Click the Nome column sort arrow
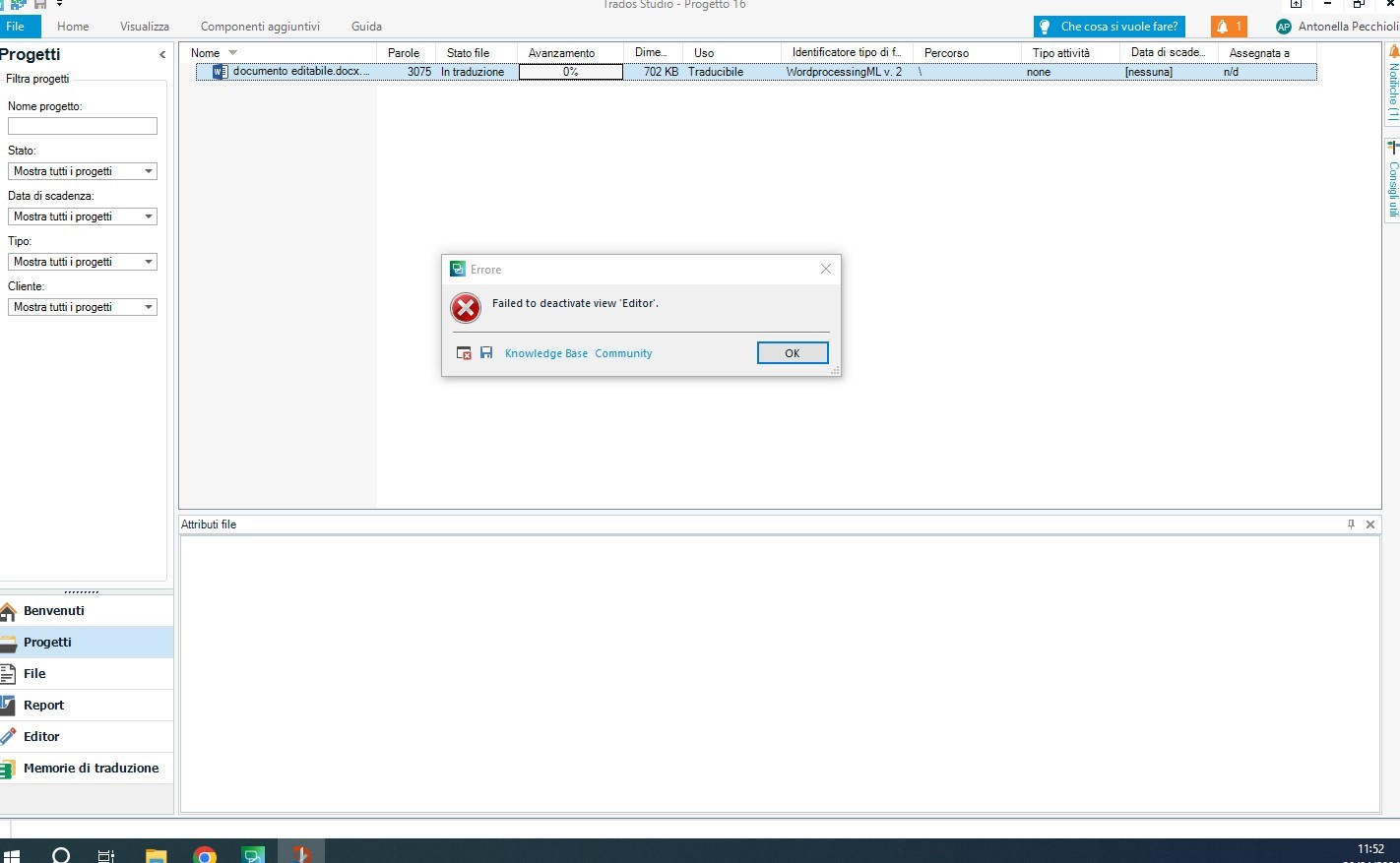The height and width of the screenshot is (863, 1400). click(232, 53)
